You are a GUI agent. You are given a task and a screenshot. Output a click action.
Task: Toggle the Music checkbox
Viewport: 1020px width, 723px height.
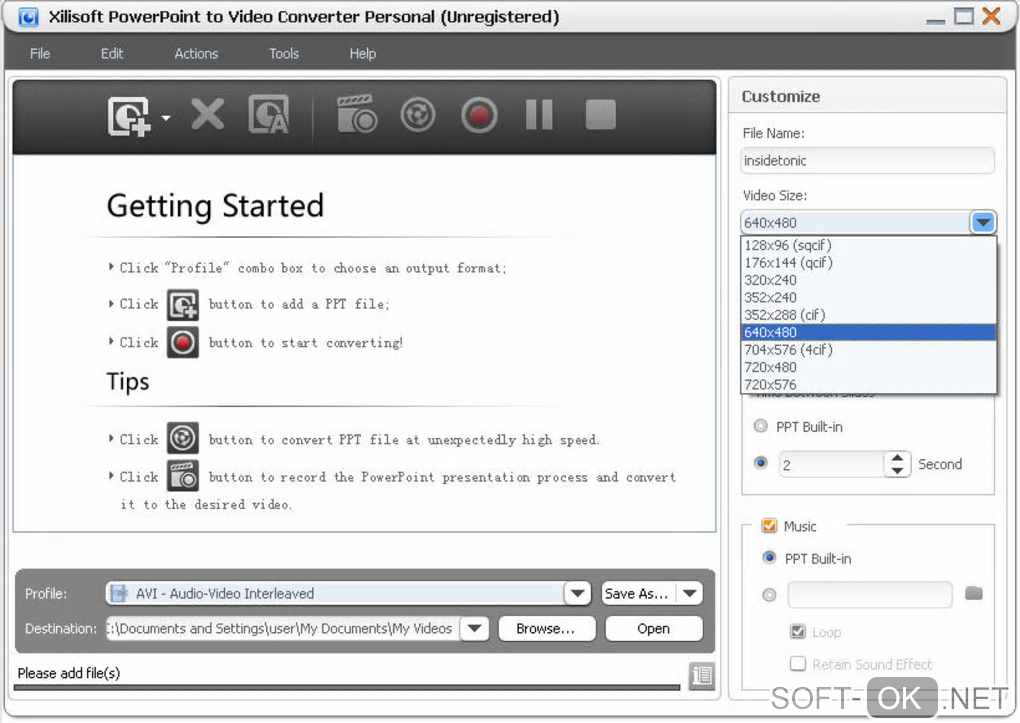770,526
